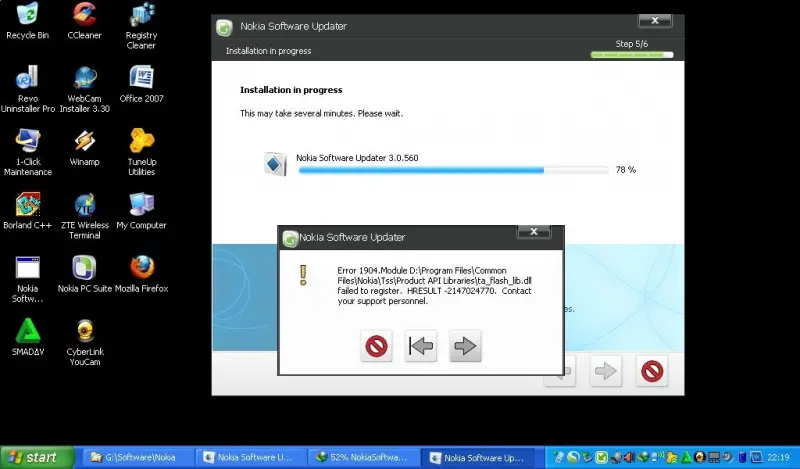Screen dimensions: 800x469
Task: Select the Revo Uninstaller Pro icon
Action: pos(28,89)
